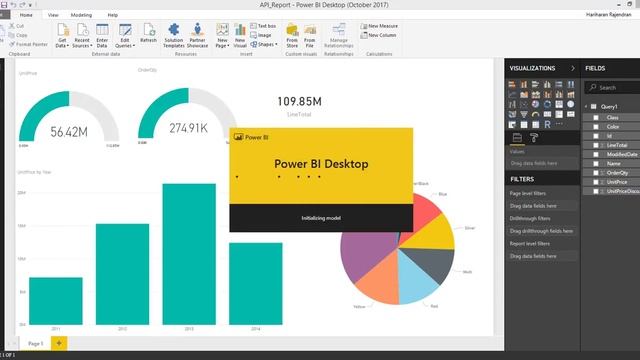Select the Page 1 report tab
The width and height of the screenshot is (640, 360).
click(36, 344)
